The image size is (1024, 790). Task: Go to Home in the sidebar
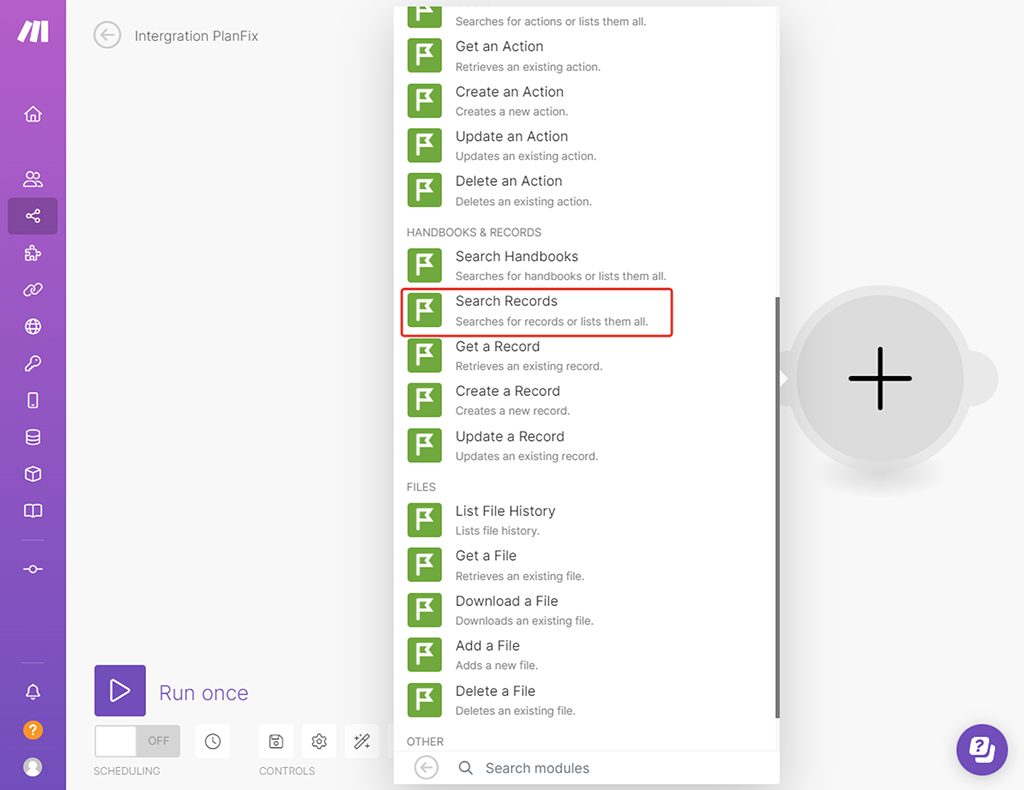(33, 114)
